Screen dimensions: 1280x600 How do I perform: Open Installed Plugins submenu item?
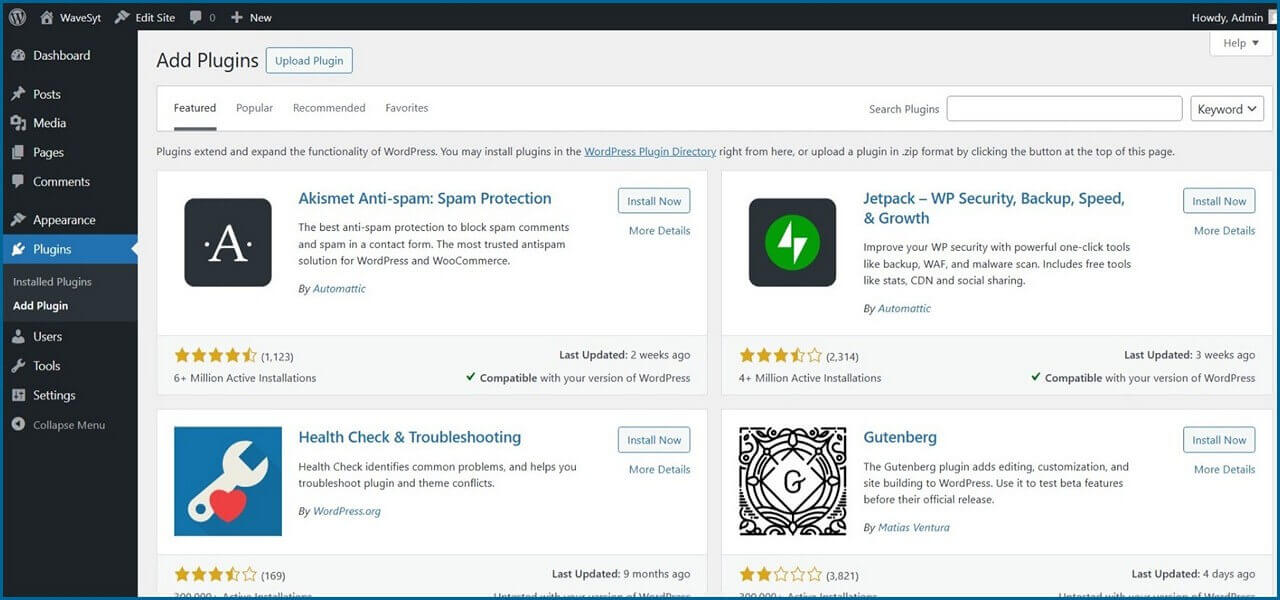(x=52, y=282)
